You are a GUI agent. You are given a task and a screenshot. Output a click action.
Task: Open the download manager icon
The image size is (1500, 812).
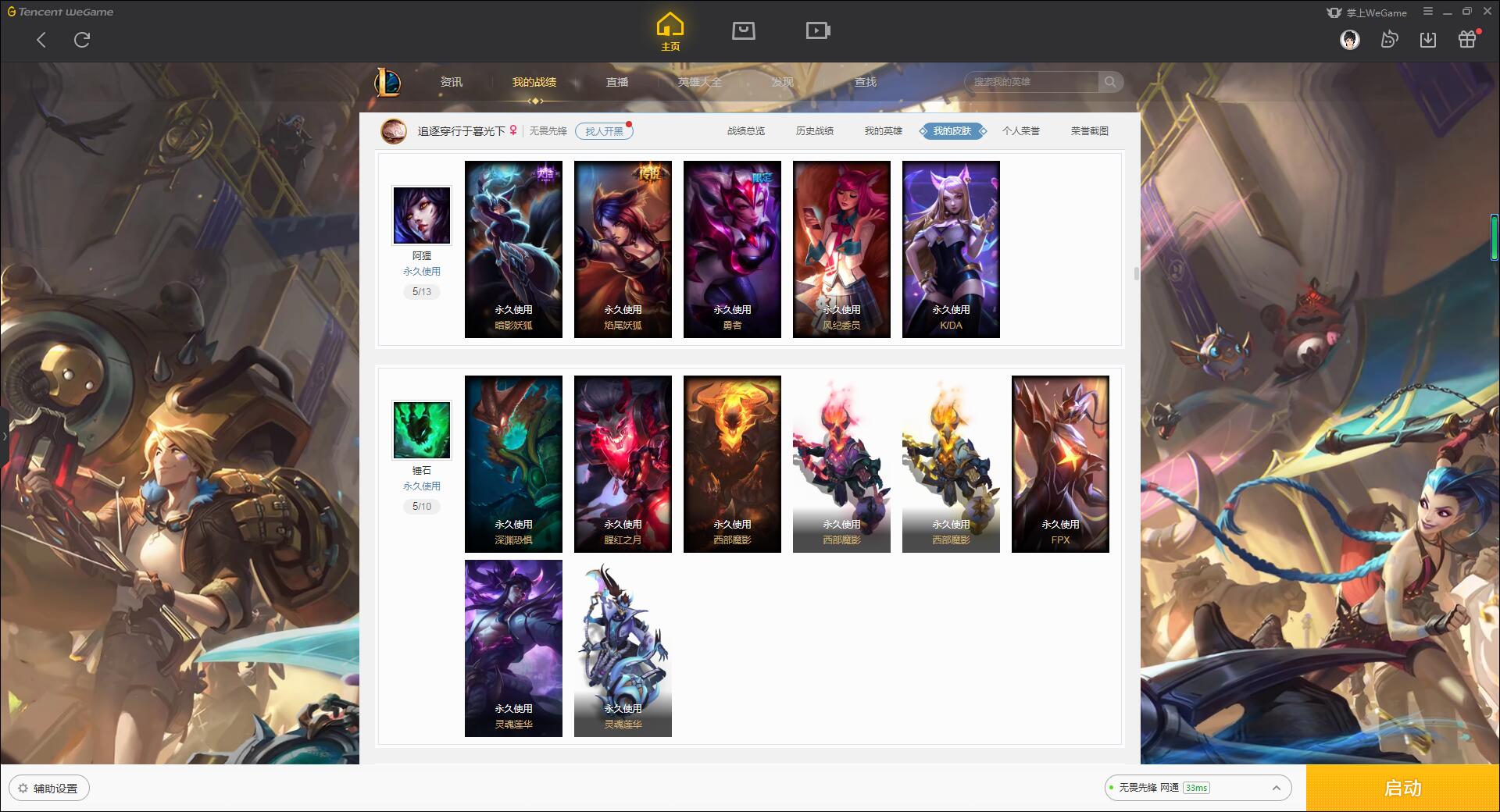pyautogui.click(x=1428, y=40)
